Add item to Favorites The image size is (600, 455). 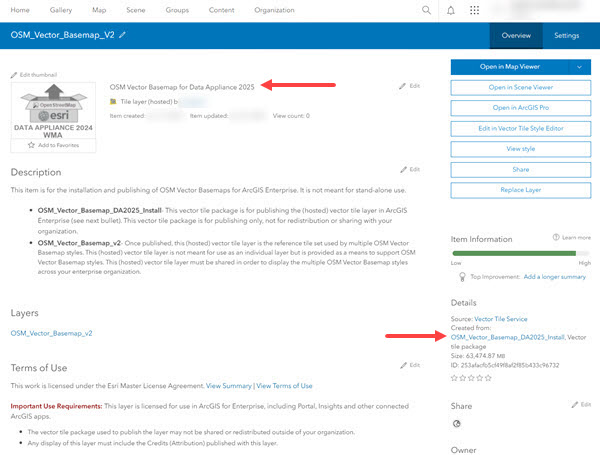[x=53, y=146]
